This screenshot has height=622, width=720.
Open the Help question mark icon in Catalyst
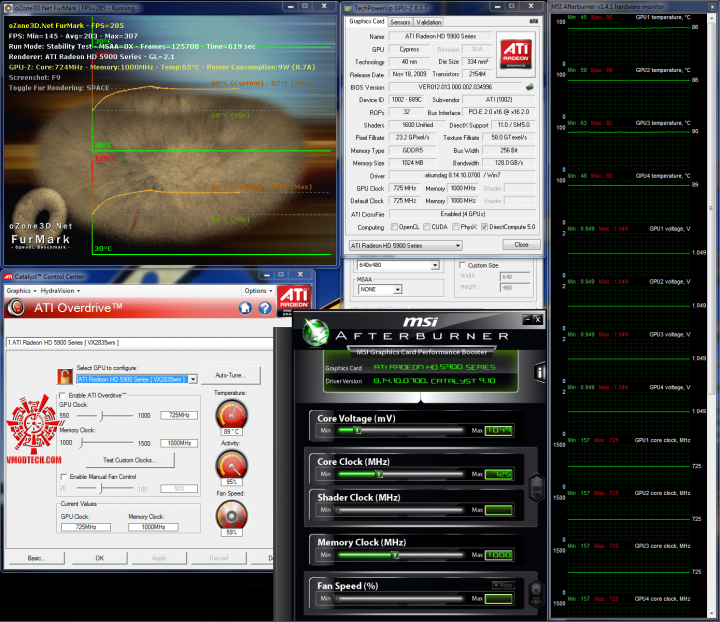click(x=265, y=308)
